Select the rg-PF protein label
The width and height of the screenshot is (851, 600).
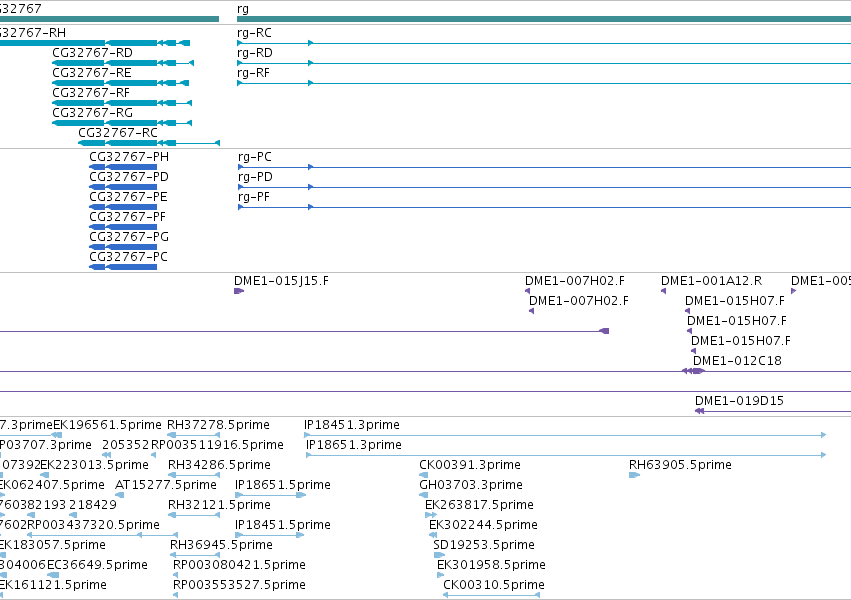coord(254,197)
